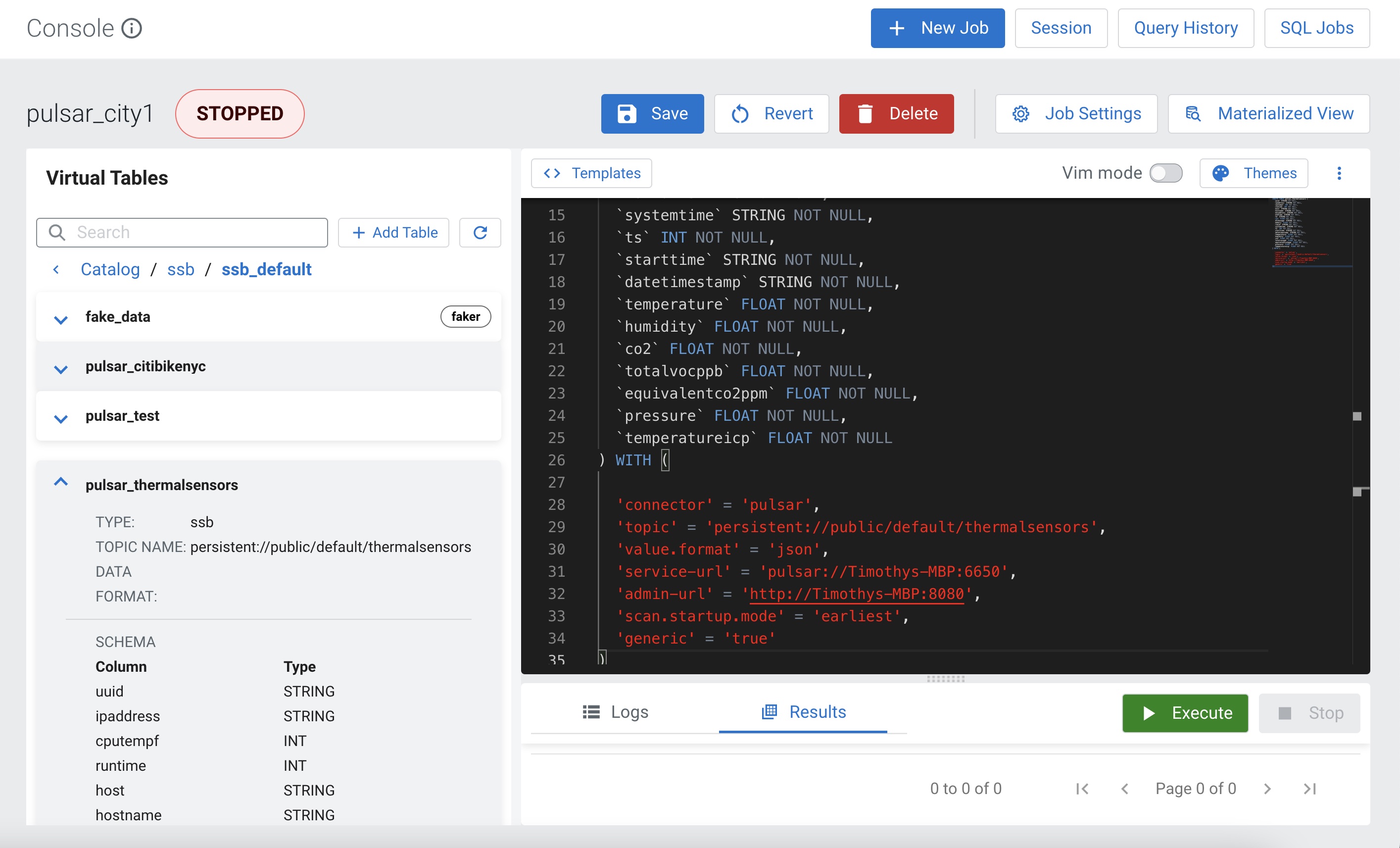The height and width of the screenshot is (848, 1400).
Task: Click the virtual tables Search field
Action: click(182, 233)
